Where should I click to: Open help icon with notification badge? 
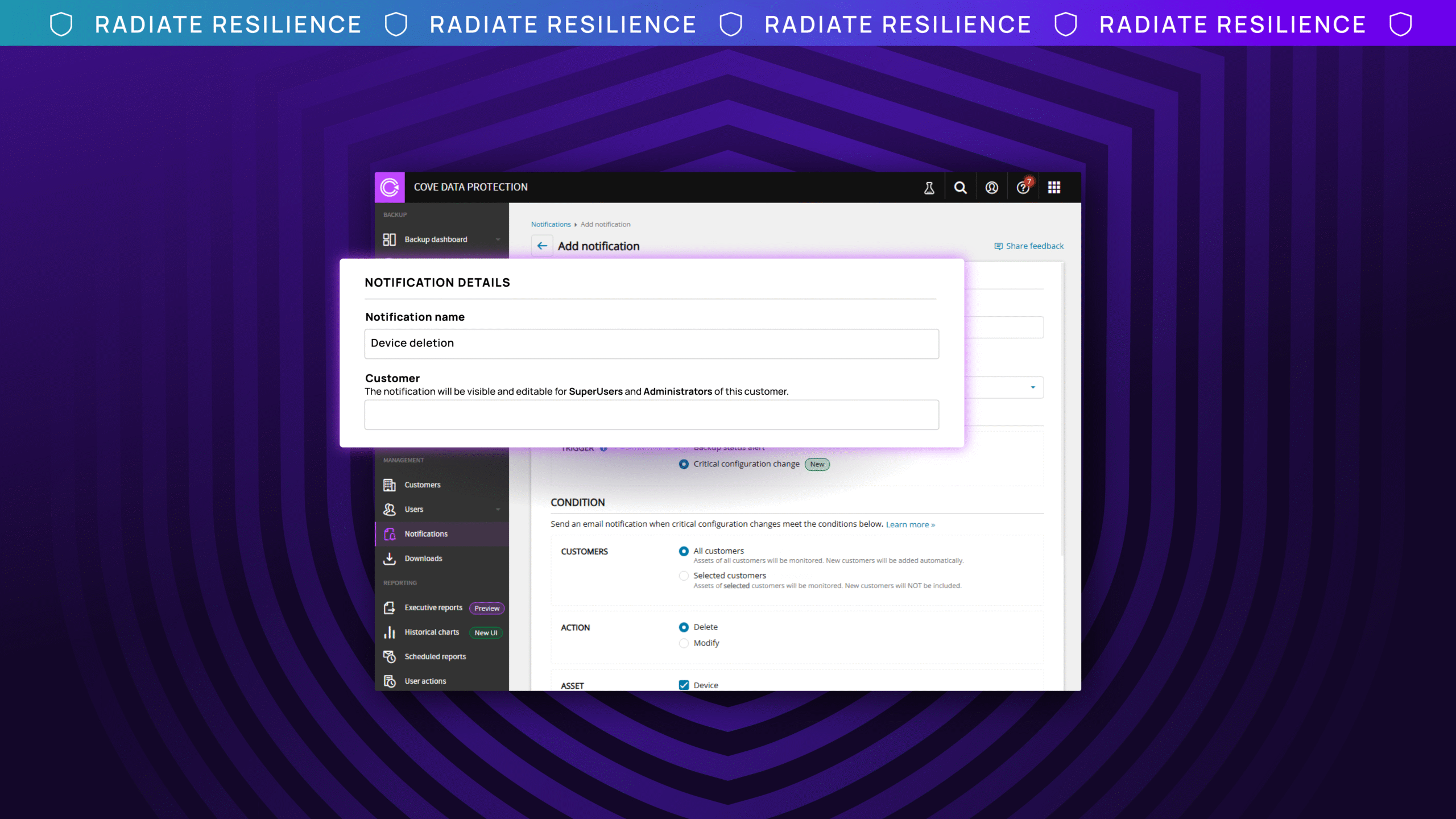[1023, 188]
